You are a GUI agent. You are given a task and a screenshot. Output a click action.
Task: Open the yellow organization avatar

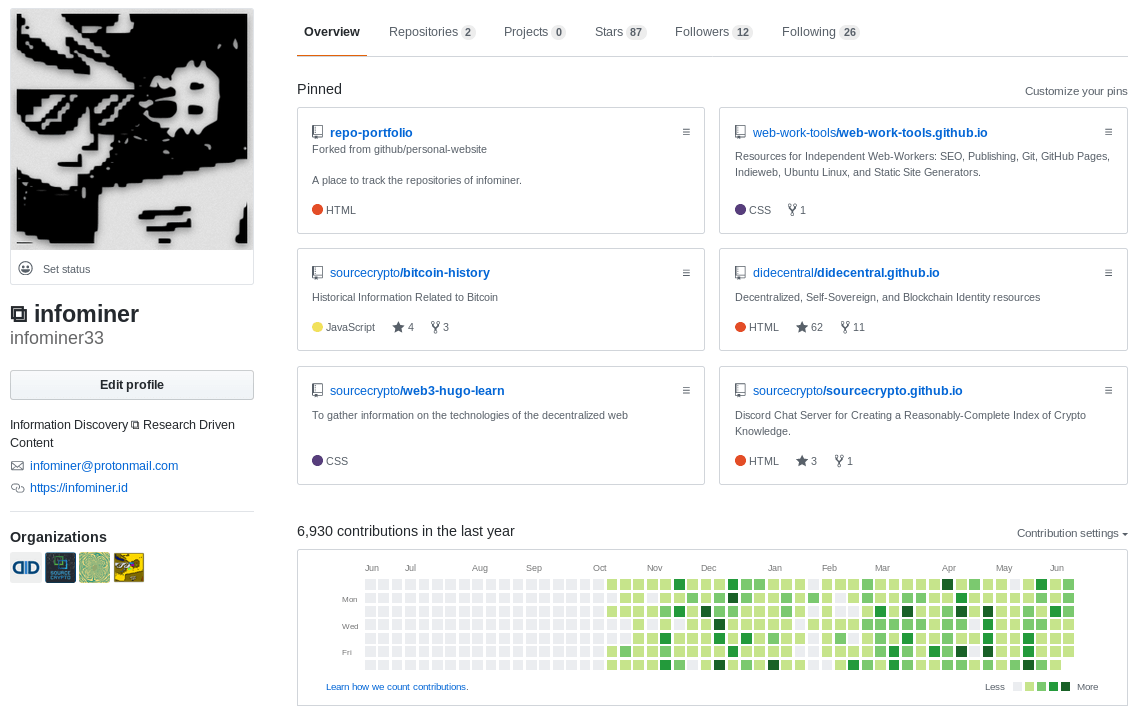(129, 568)
